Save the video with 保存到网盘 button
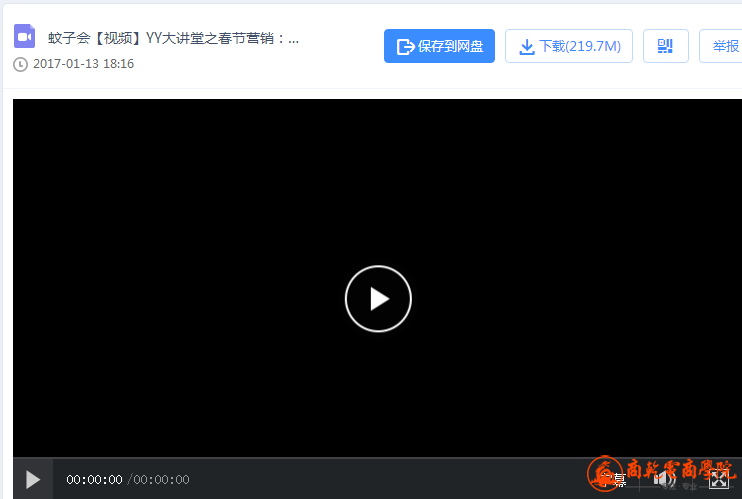This screenshot has height=499, width=742. [x=439, y=46]
